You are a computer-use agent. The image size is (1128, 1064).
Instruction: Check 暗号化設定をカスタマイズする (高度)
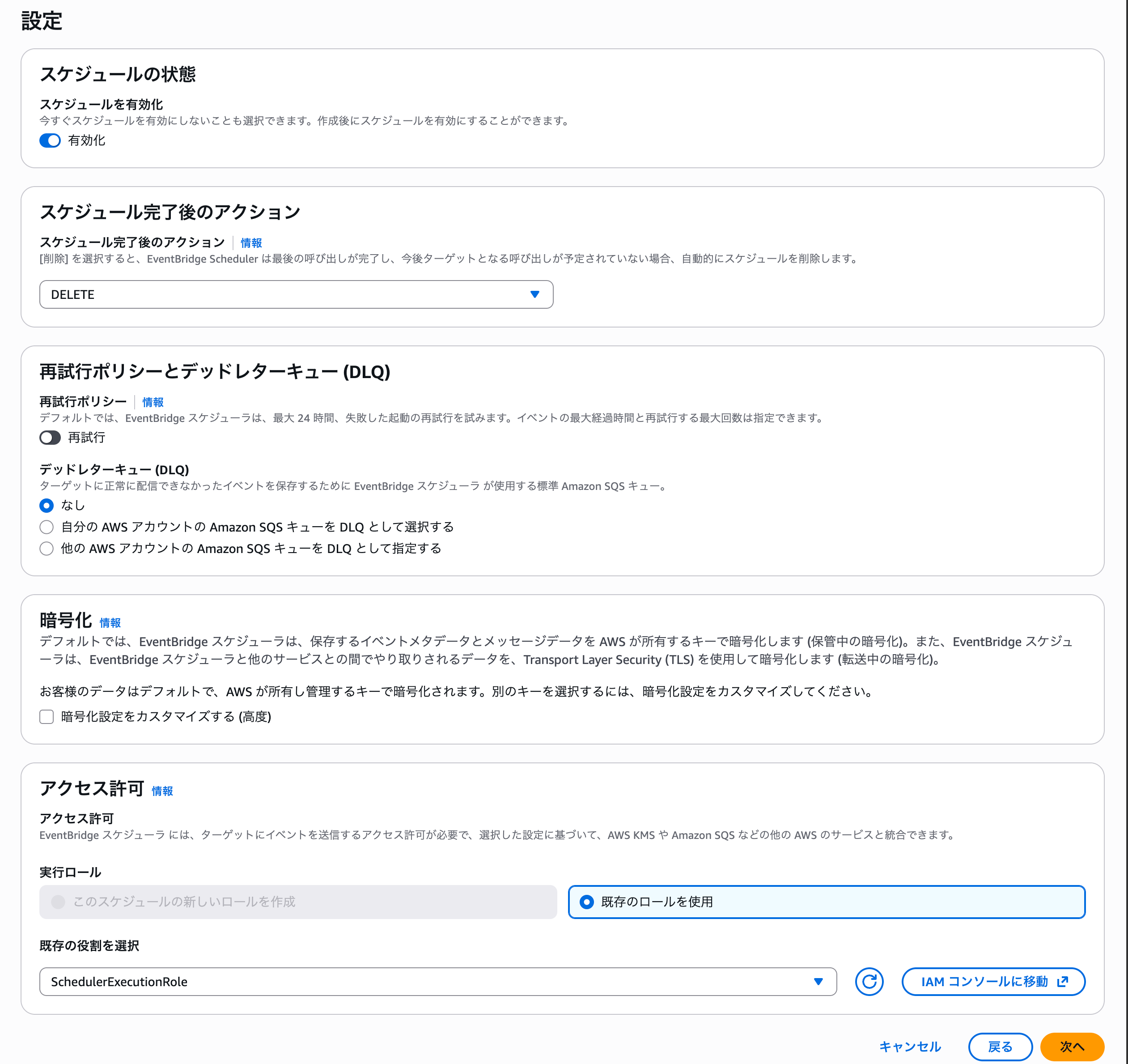46,717
